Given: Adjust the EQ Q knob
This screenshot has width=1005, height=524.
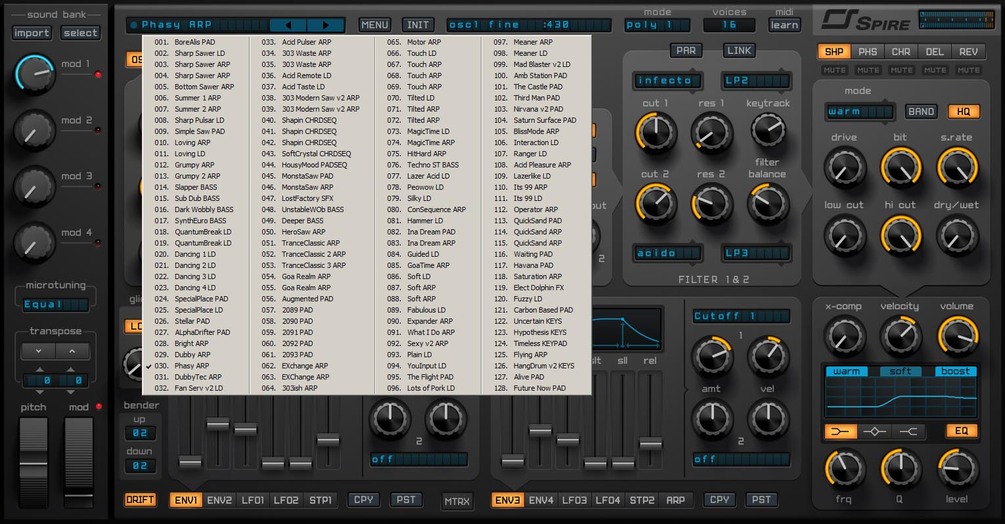Looking at the screenshot, I should [901, 468].
